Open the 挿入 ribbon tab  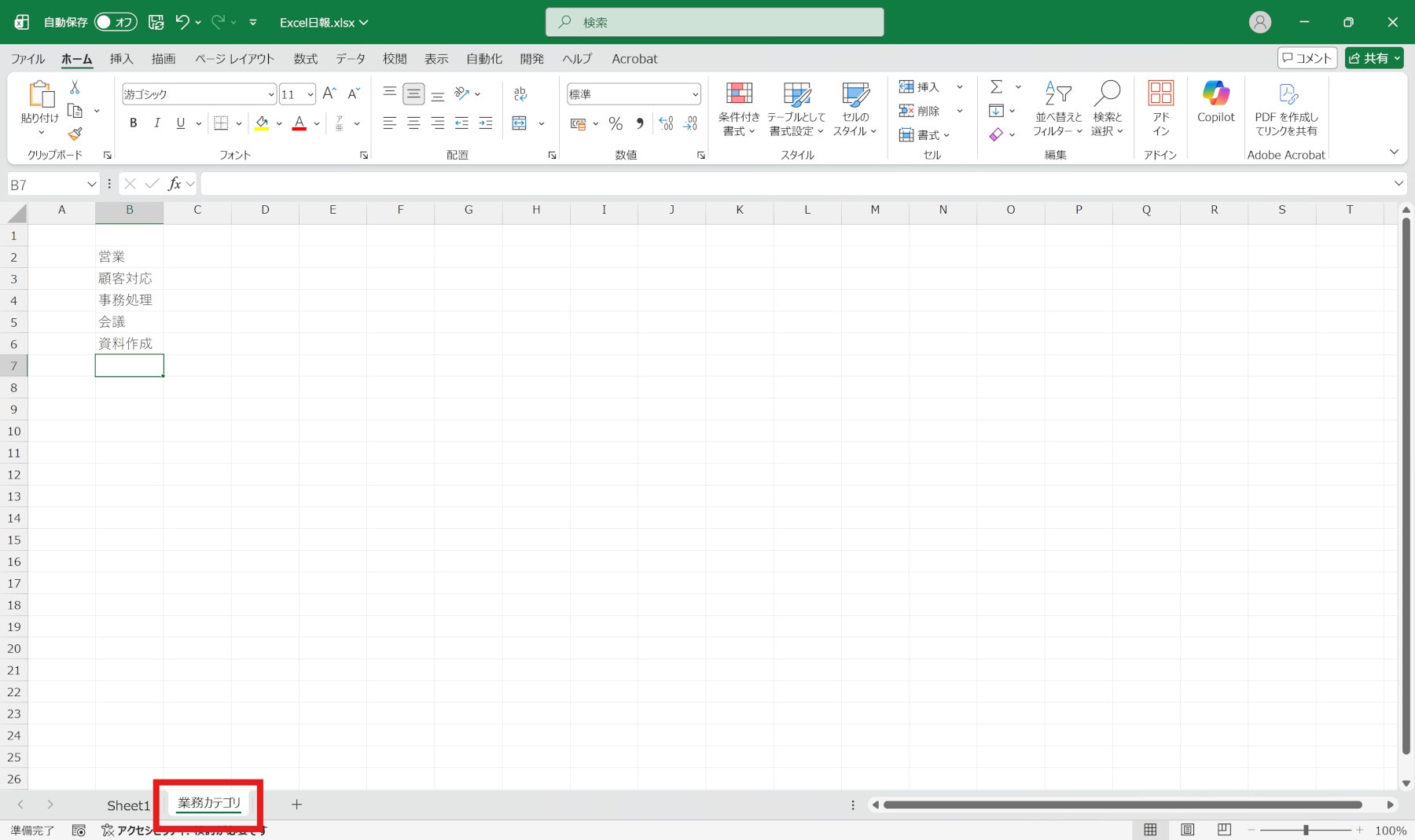[x=121, y=59]
